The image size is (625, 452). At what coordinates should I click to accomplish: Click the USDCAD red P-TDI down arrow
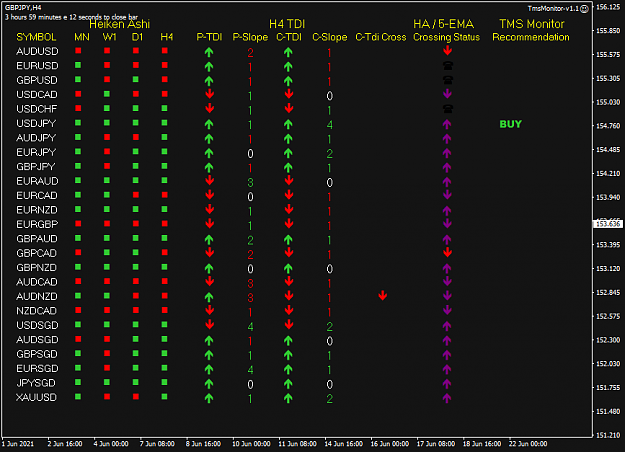(210, 94)
